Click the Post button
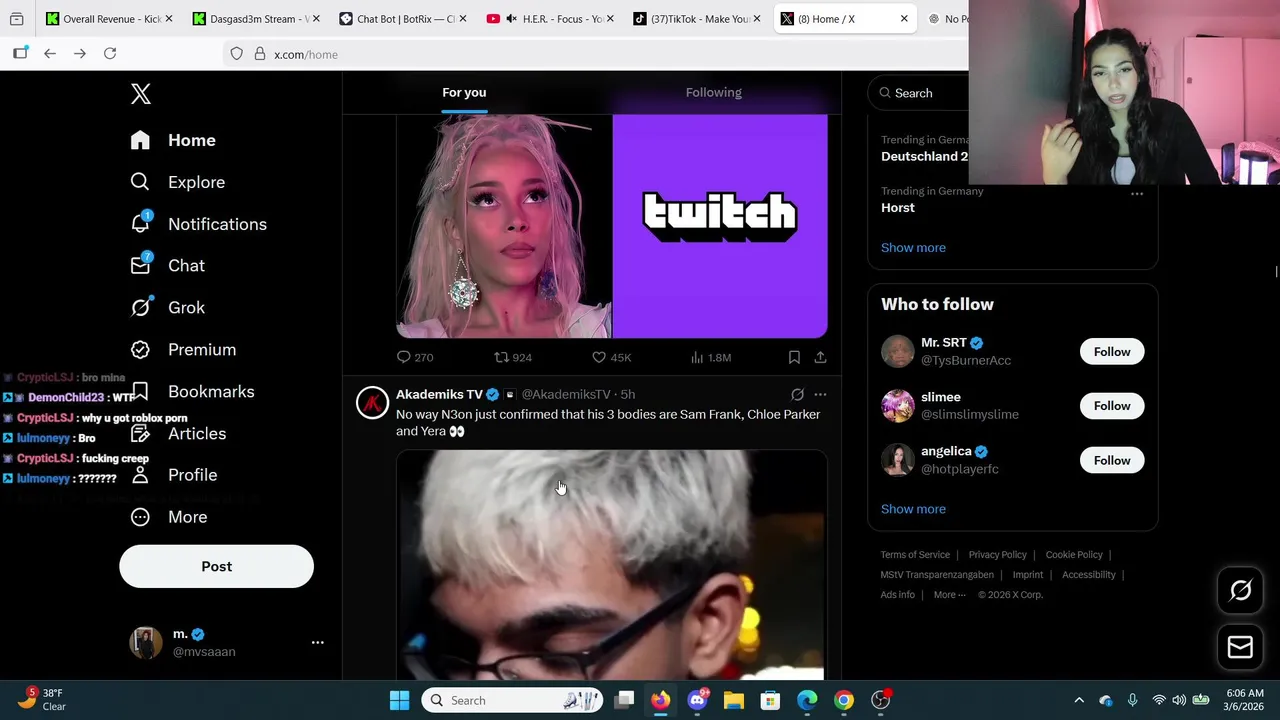The width and height of the screenshot is (1280, 720). (x=216, y=566)
